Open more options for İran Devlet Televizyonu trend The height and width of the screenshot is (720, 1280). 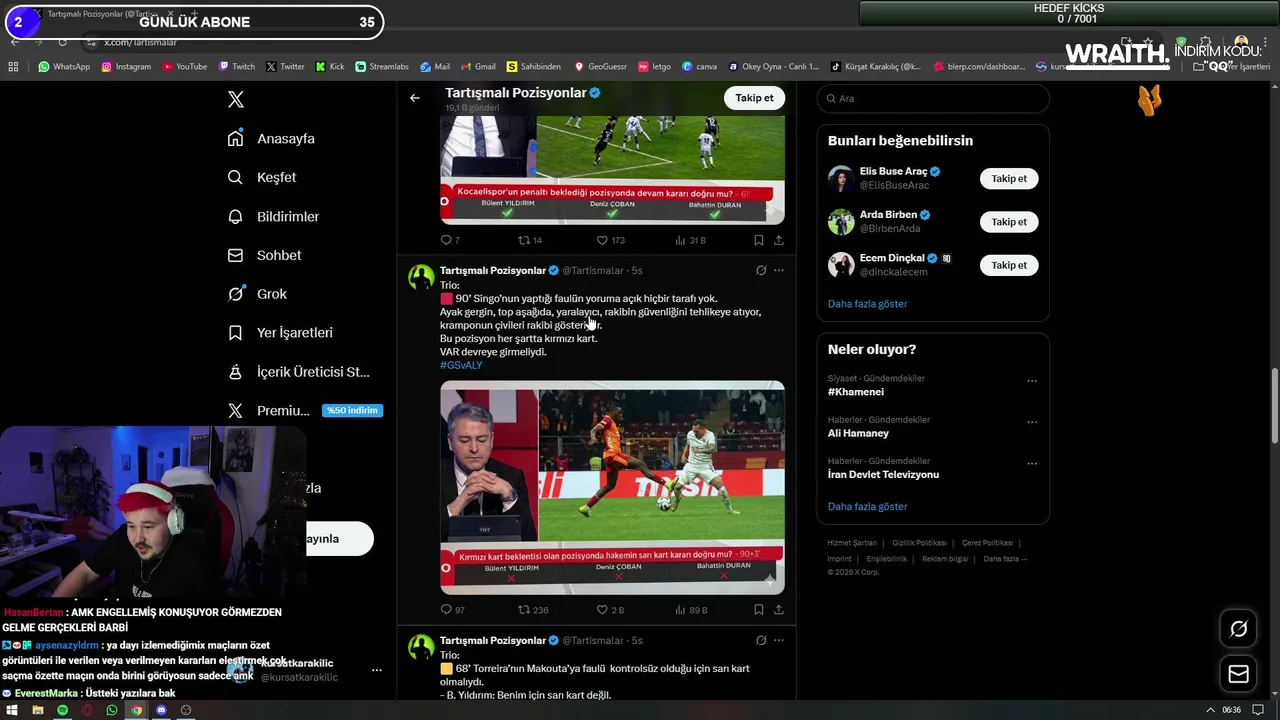(1032, 463)
